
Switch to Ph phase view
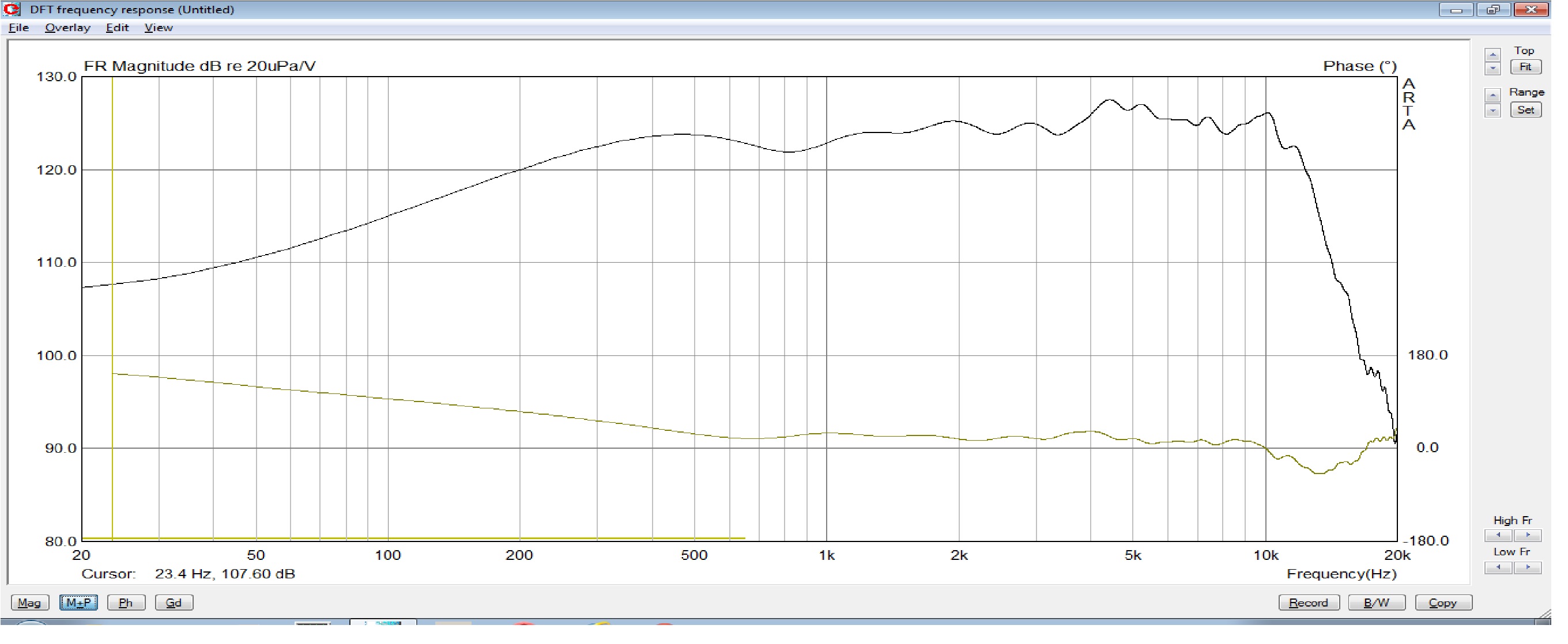[x=126, y=603]
